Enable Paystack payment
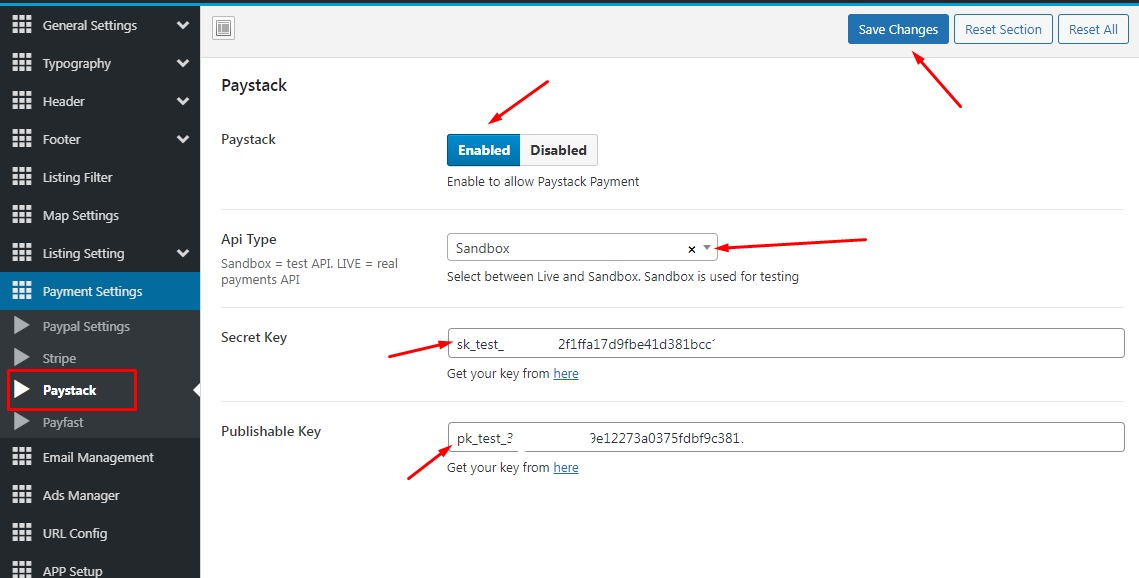This screenshot has height=578, width=1139. coord(484,150)
